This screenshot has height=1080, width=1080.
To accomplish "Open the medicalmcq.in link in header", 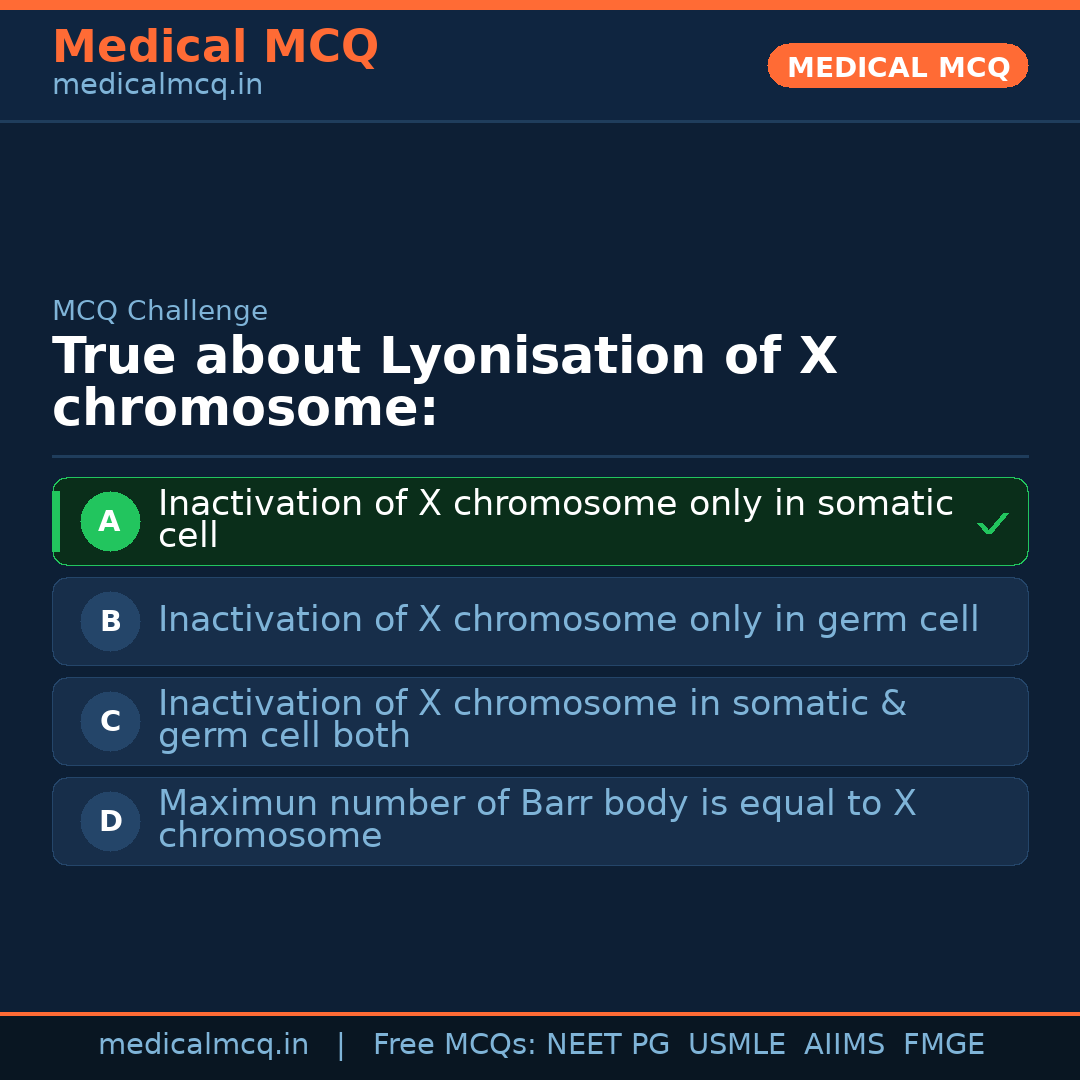I will point(157,86).
